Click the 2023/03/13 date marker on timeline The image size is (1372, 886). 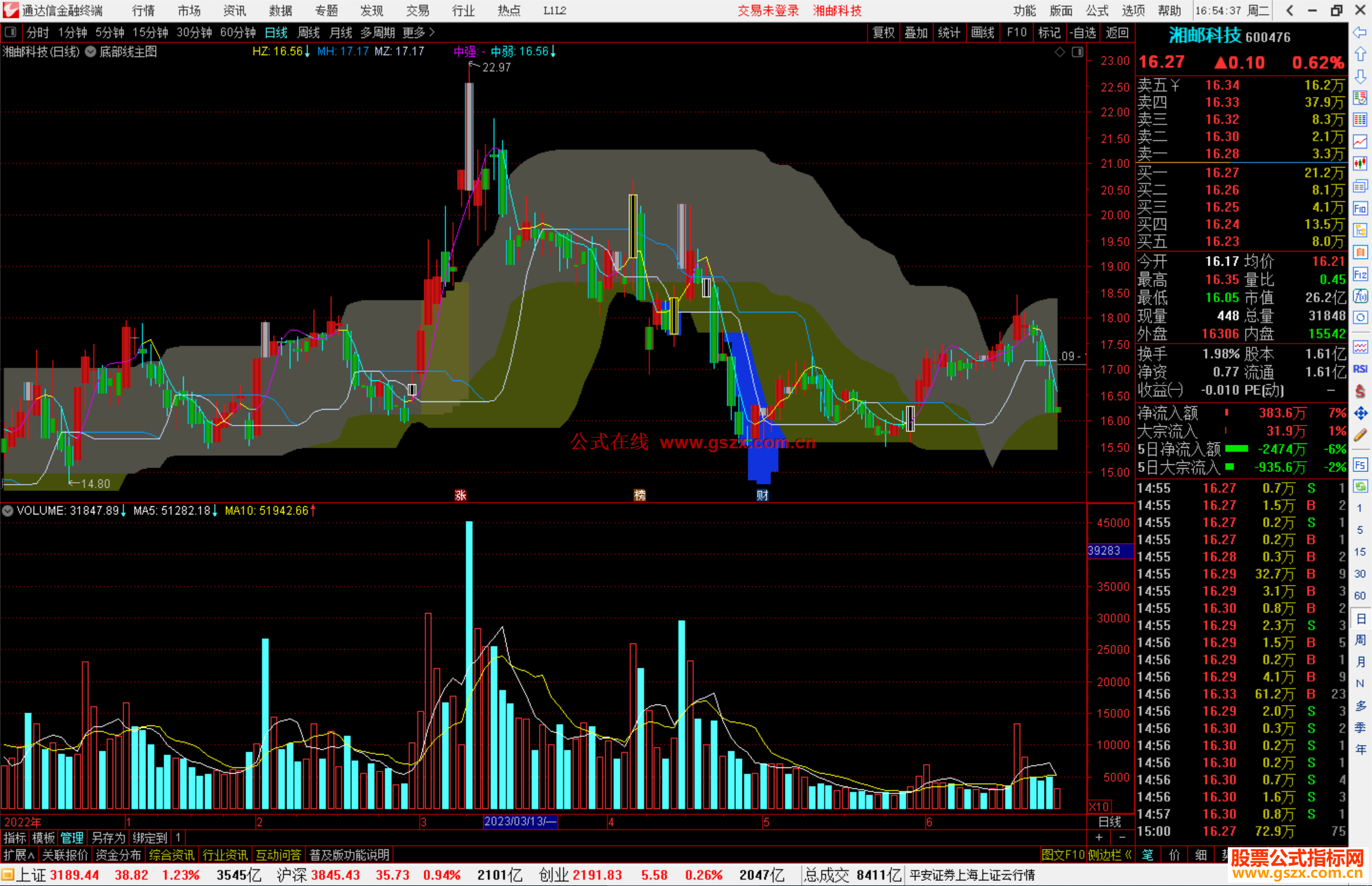[520, 821]
